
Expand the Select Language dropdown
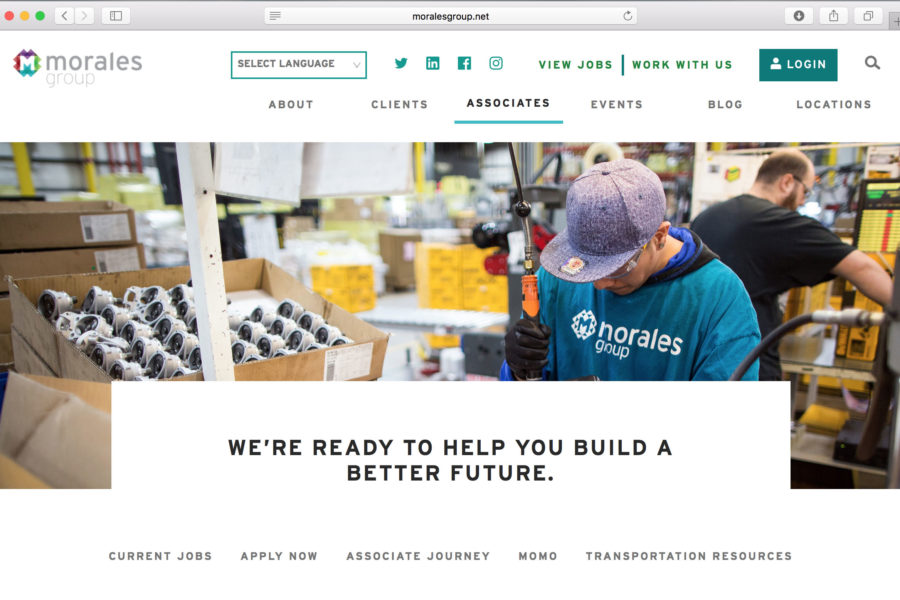click(298, 65)
